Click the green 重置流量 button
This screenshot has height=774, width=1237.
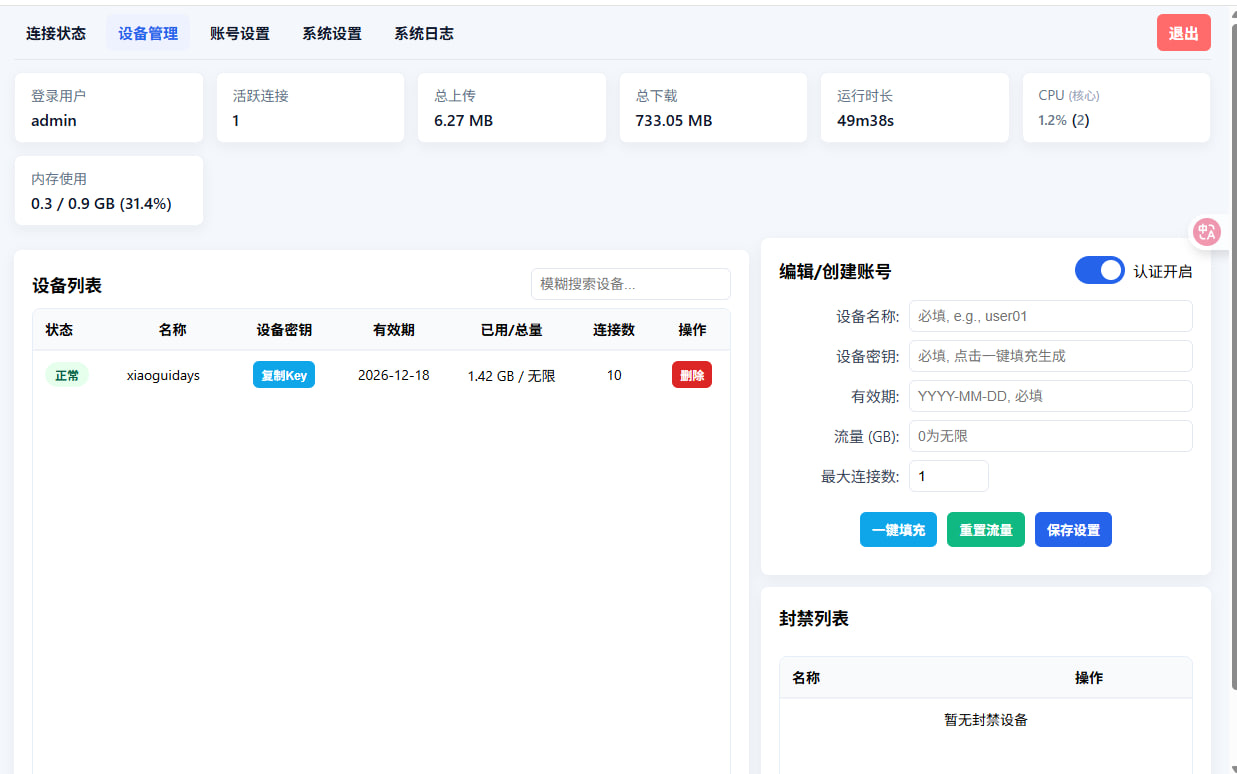coord(986,530)
